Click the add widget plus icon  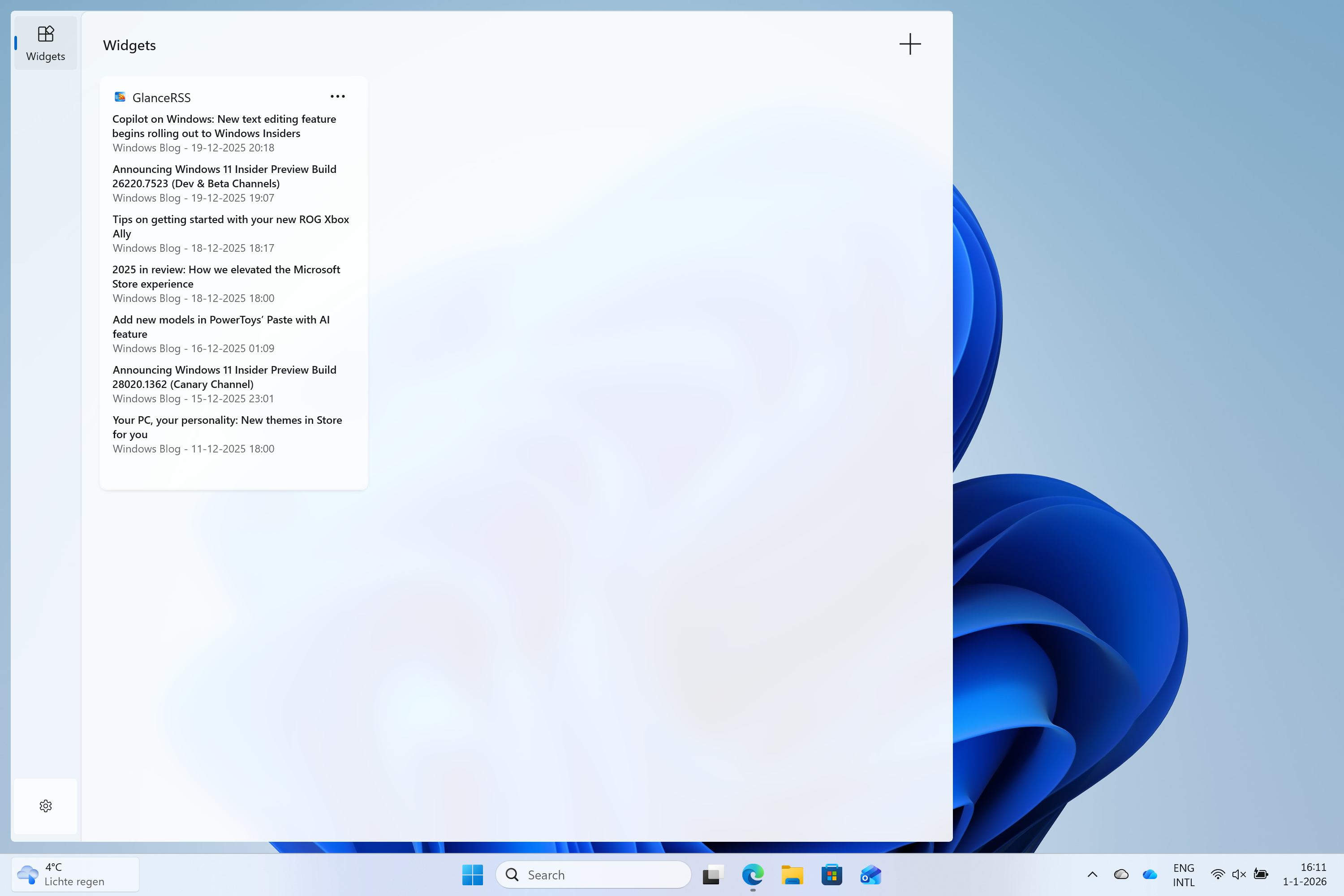[910, 44]
